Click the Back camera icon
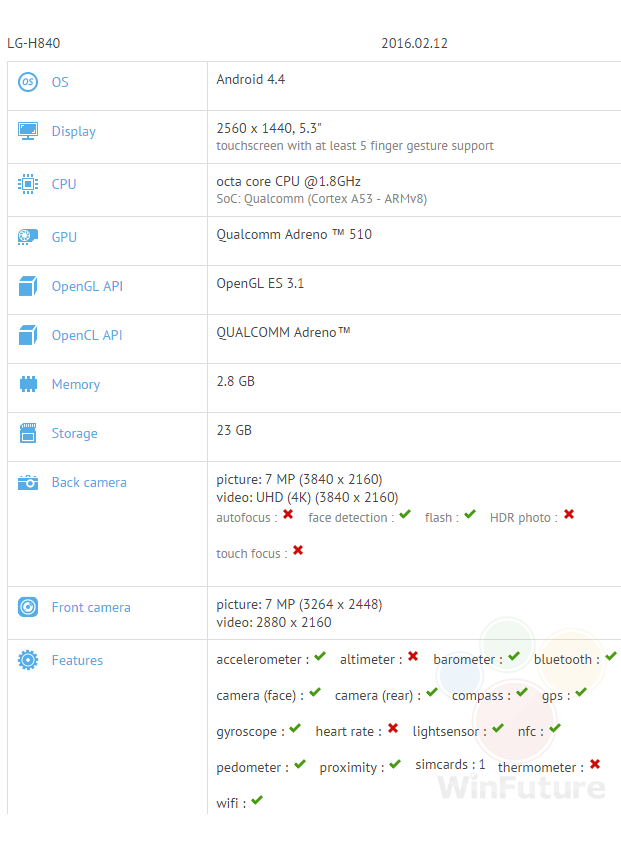This screenshot has height=847, width=621. (28, 482)
